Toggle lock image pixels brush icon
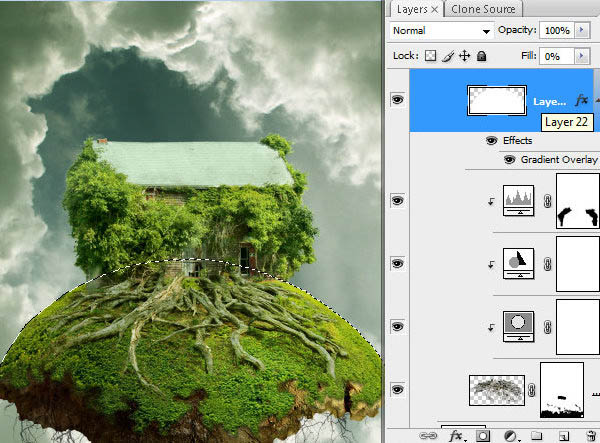The height and width of the screenshot is (443, 600). coord(448,56)
